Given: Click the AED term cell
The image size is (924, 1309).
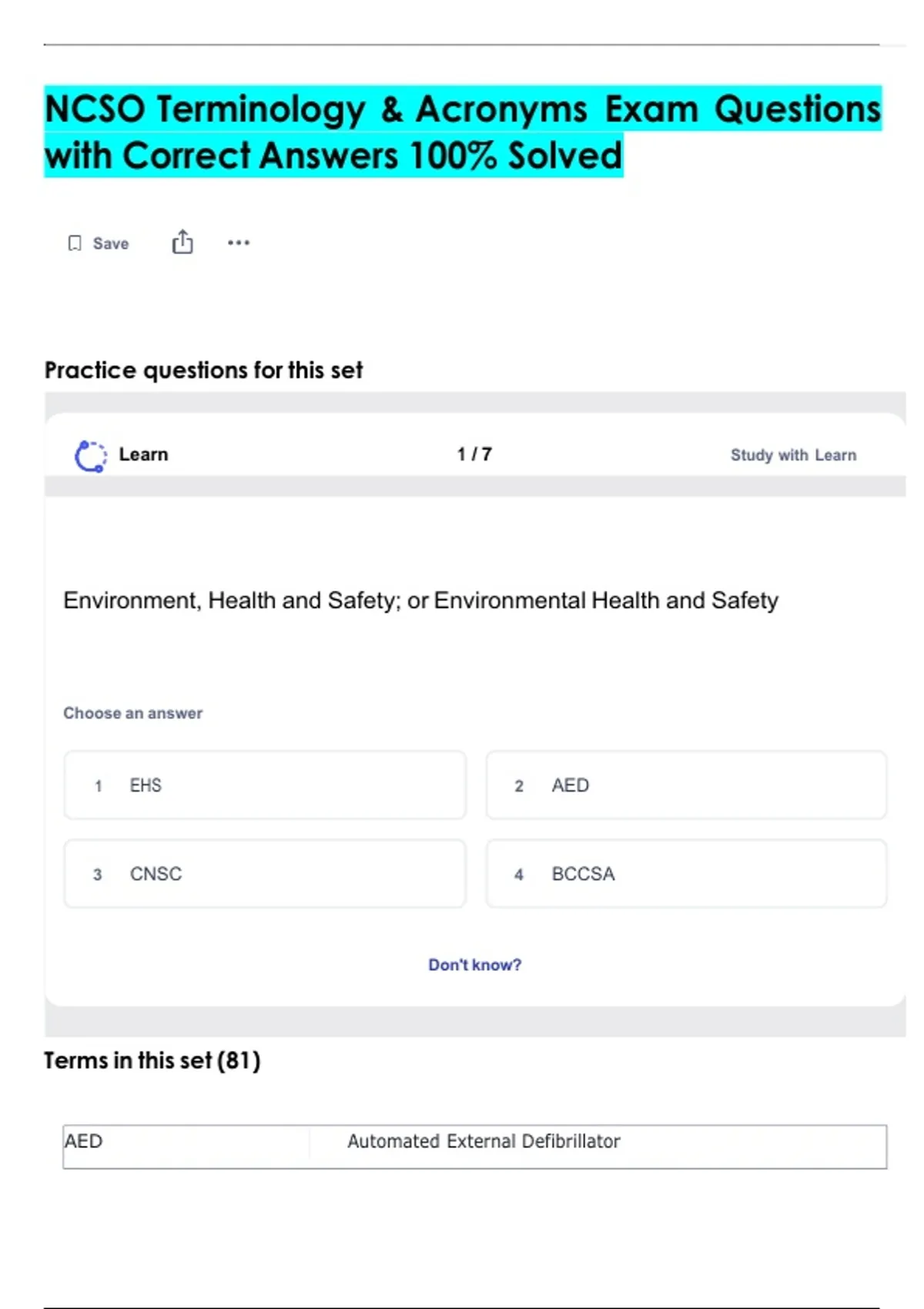Looking at the screenshot, I should point(84,1141).
